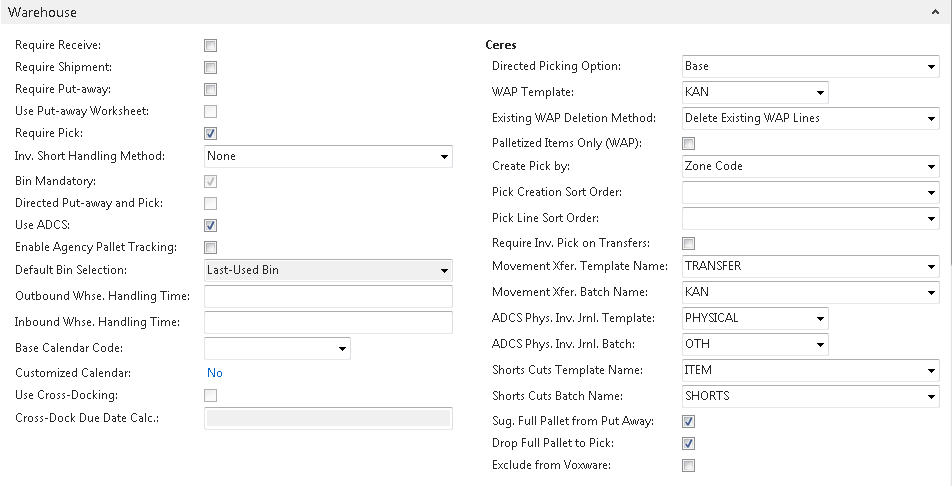
Task: Enable Exclude from Voxware checkbox
Action: pyautogui.click(x=688, y=465)
